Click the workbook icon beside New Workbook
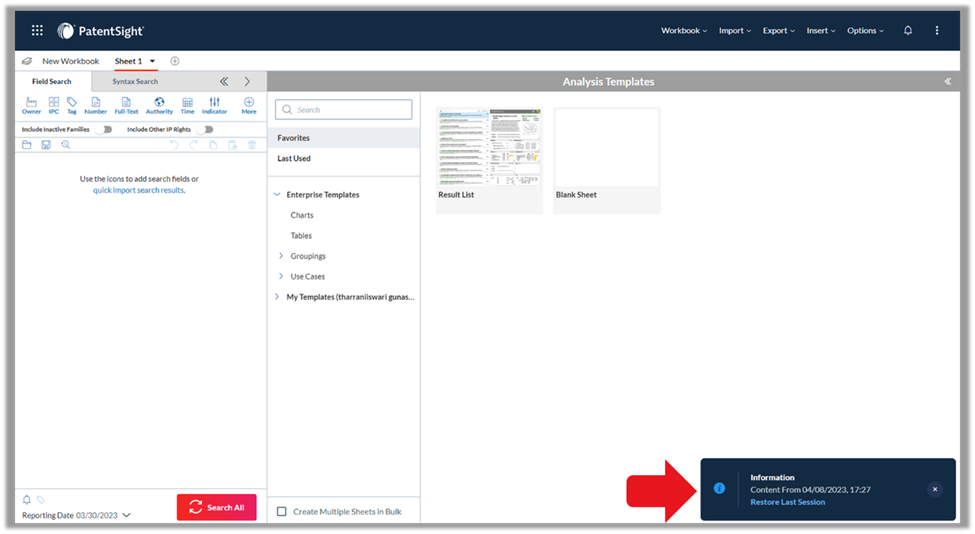Viewport: 975px width, 534px height. [27, 61]
